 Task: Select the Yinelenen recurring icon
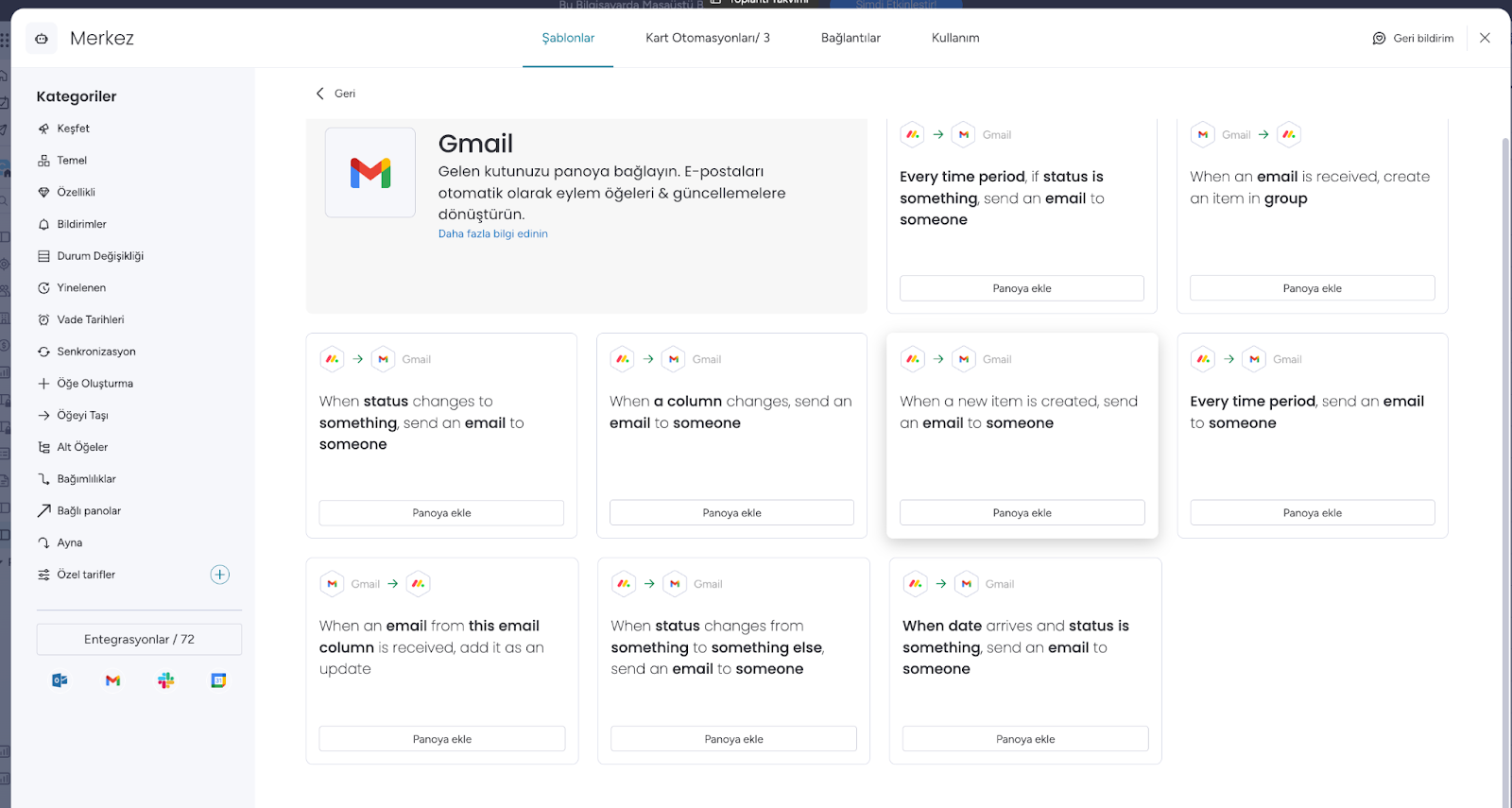pos(43,288)
